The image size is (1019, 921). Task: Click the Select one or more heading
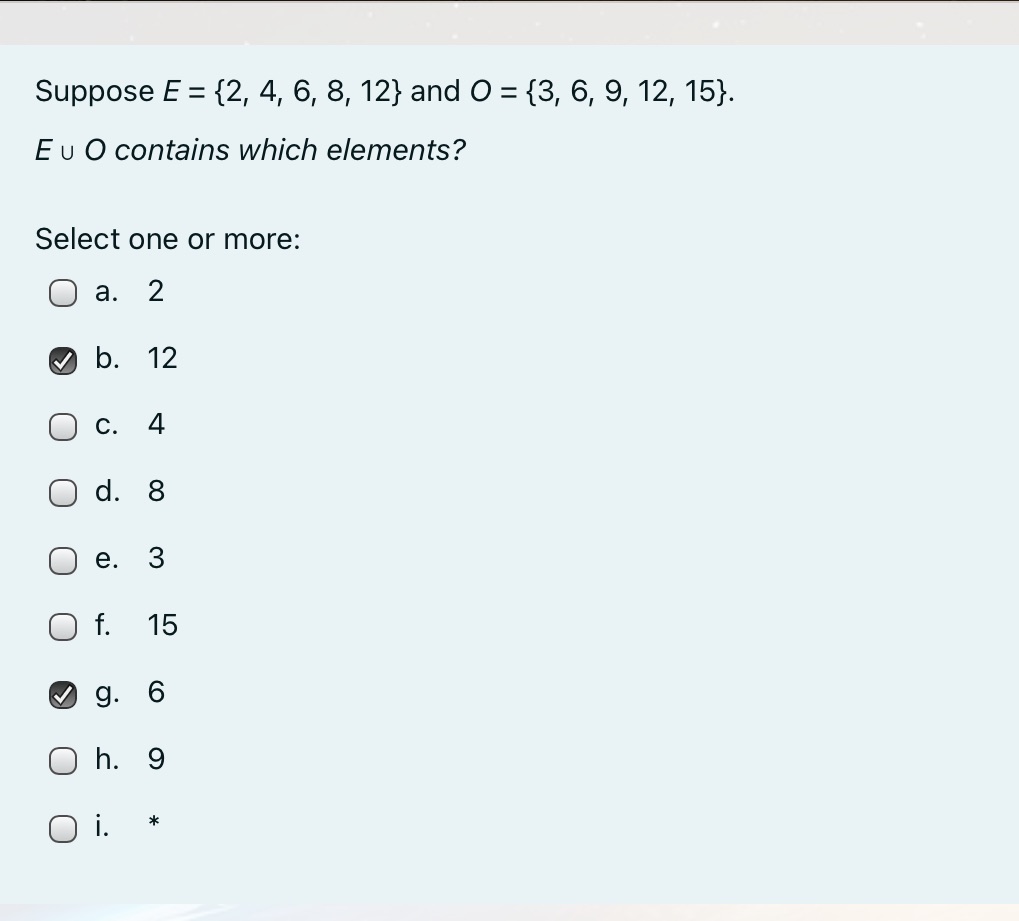click(x=167, y=240)
